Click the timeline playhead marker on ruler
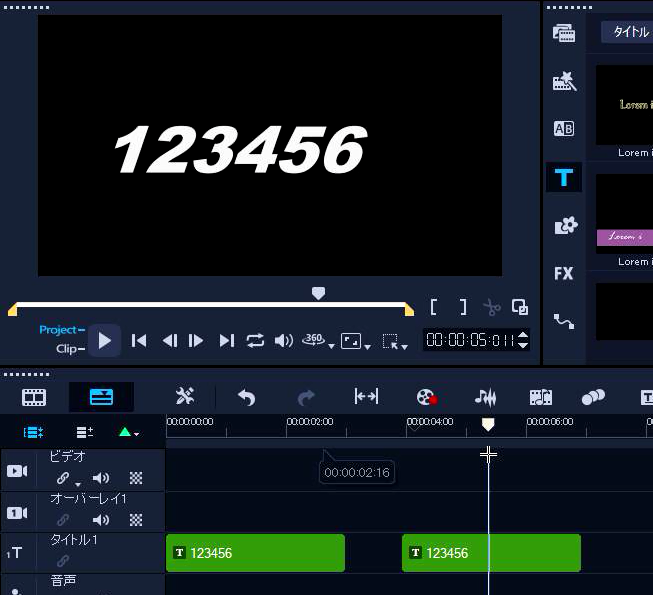The width and height of the screenshot is (653, 595). click(x=488, y=424)
